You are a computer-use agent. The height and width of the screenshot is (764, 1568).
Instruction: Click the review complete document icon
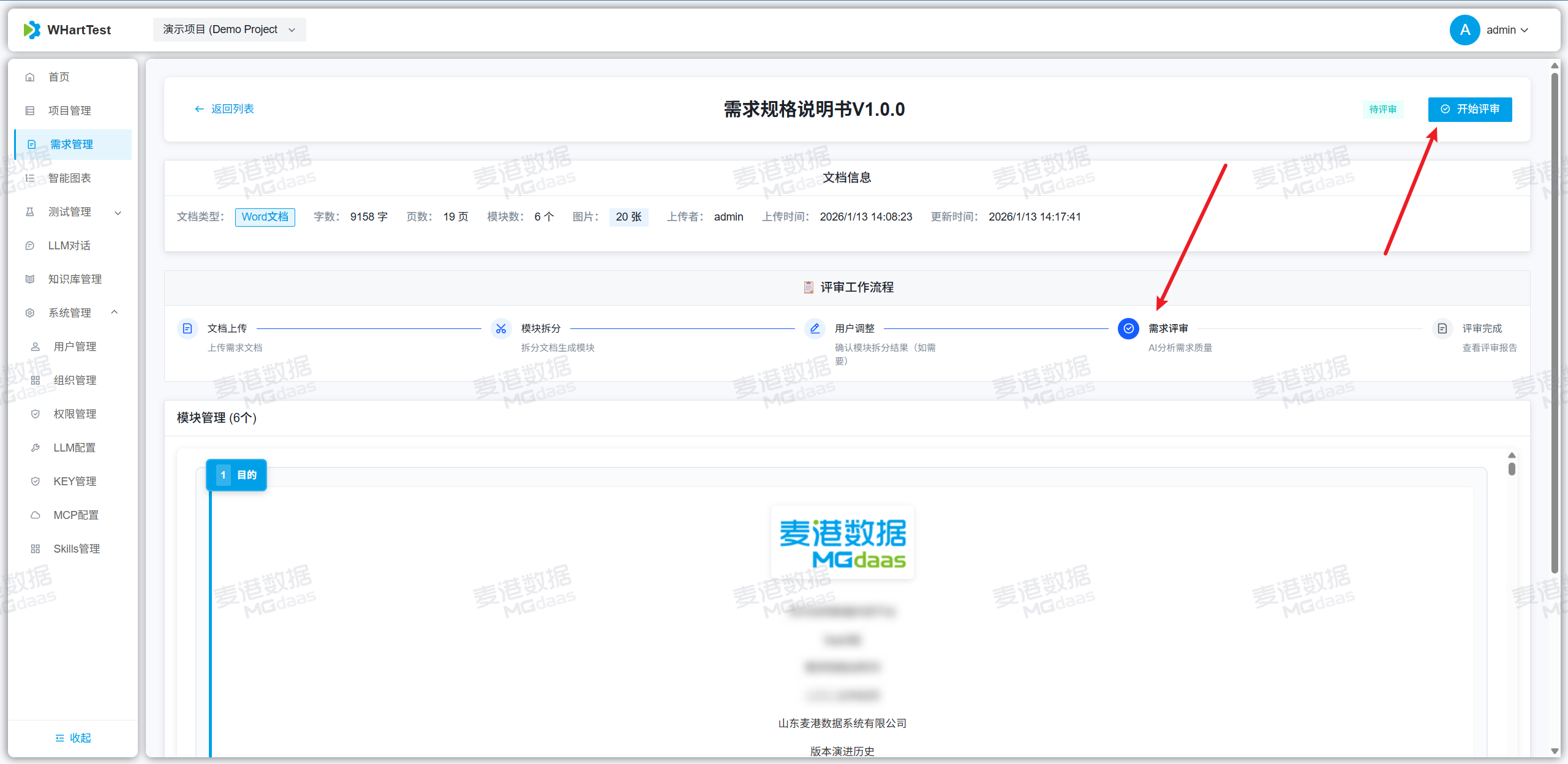coord(1442,328)
